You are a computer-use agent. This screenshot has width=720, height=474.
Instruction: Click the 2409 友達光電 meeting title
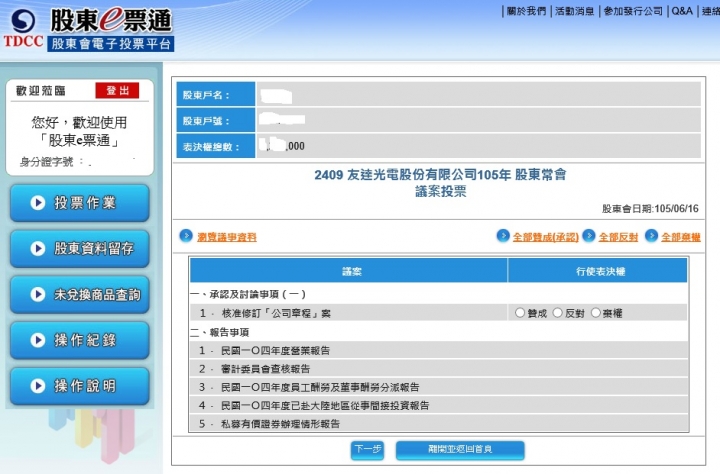coord(440,175)
